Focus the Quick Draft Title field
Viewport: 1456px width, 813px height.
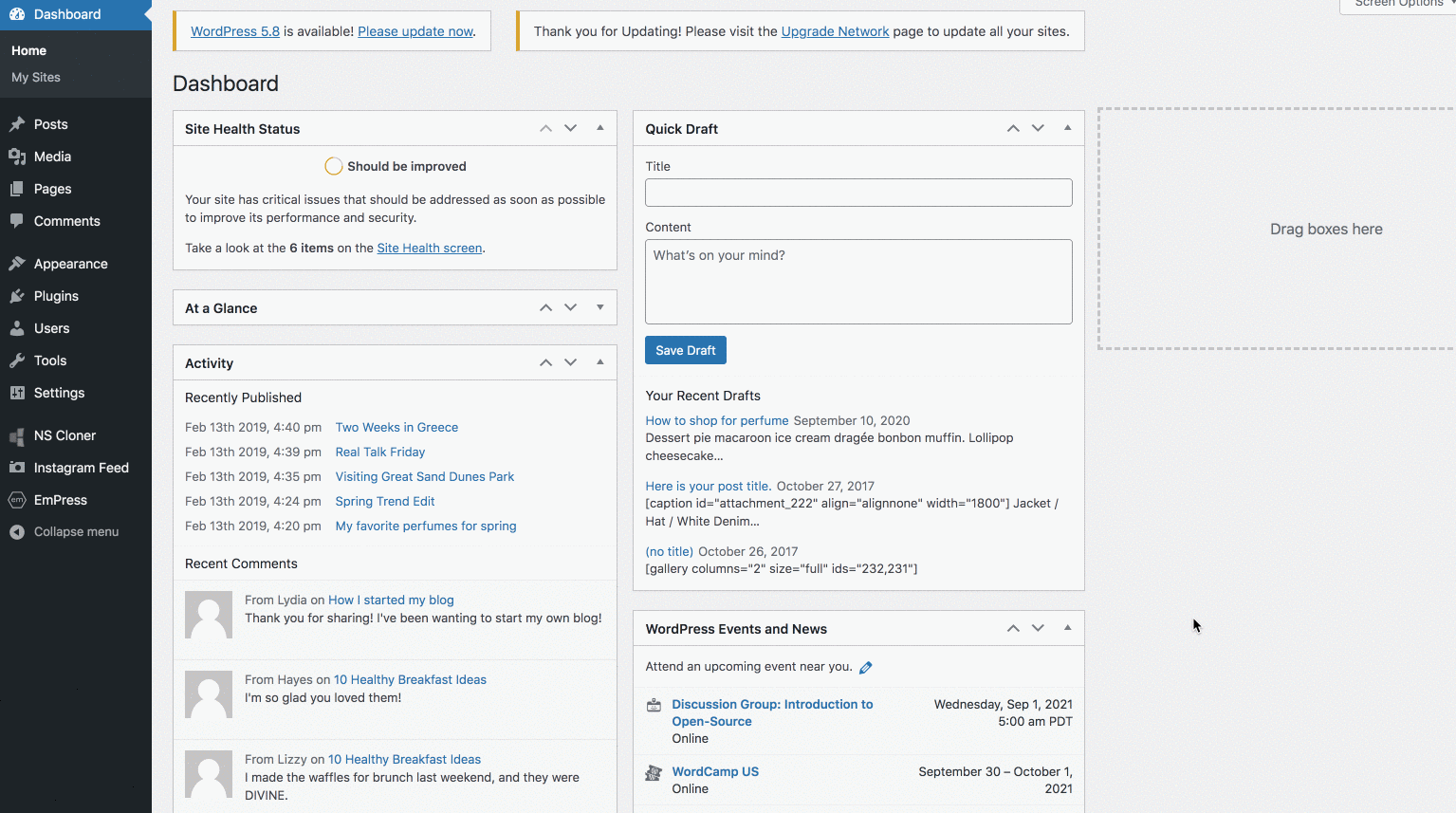click(858, 193)
